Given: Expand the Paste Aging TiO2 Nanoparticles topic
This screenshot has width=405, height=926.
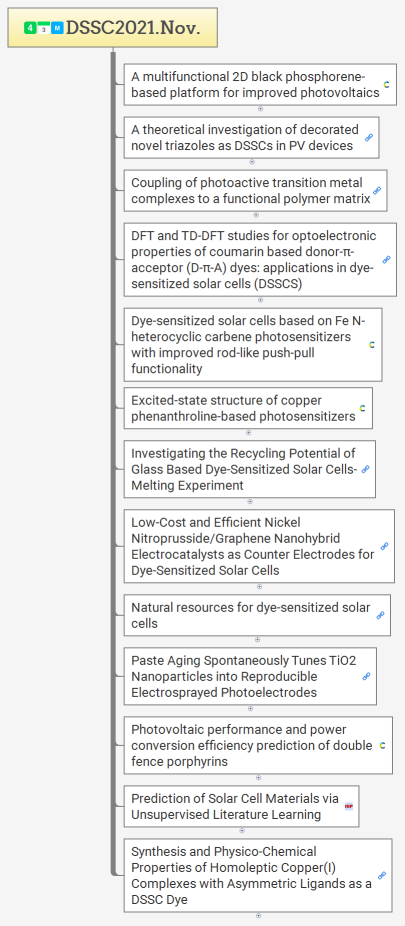Looking at the screenshot, I should coord(250,708).
